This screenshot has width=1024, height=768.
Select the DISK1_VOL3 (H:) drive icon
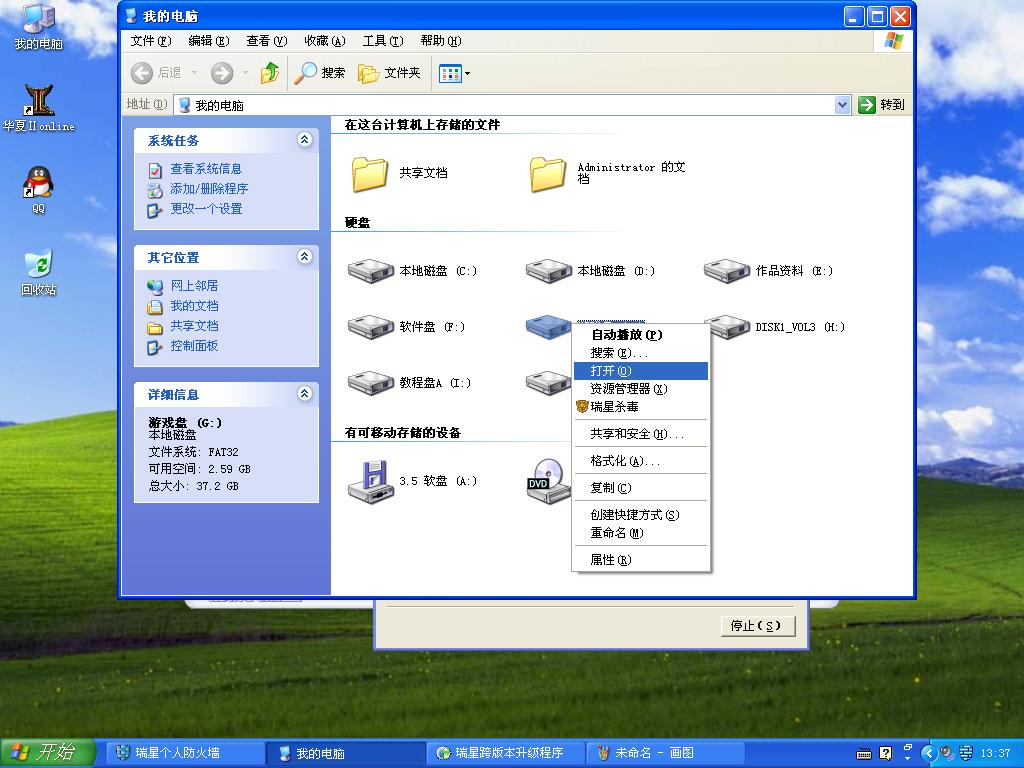[727, 327]
